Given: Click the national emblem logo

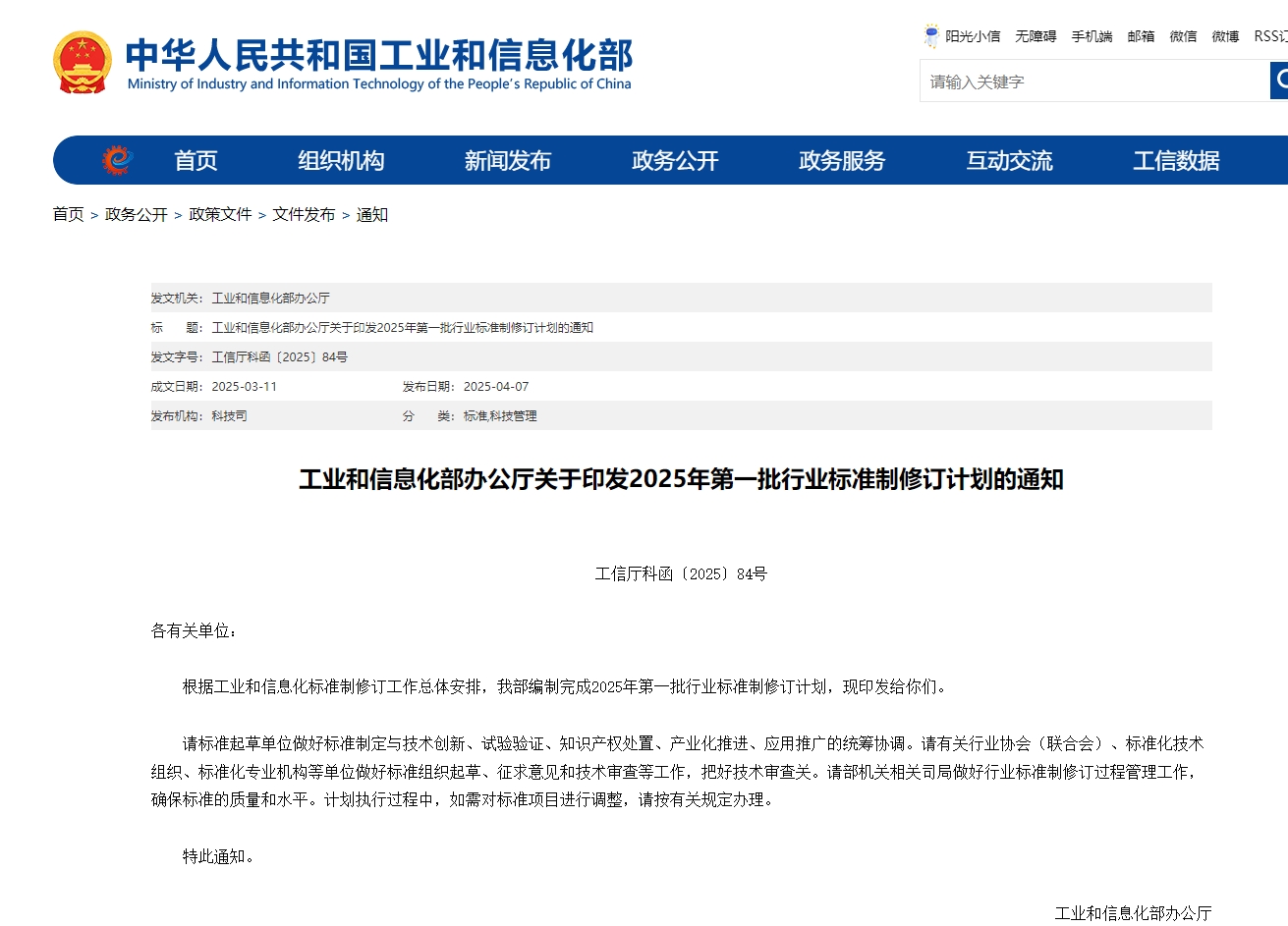Looking at the screenshot, I should tap(83, 63).
